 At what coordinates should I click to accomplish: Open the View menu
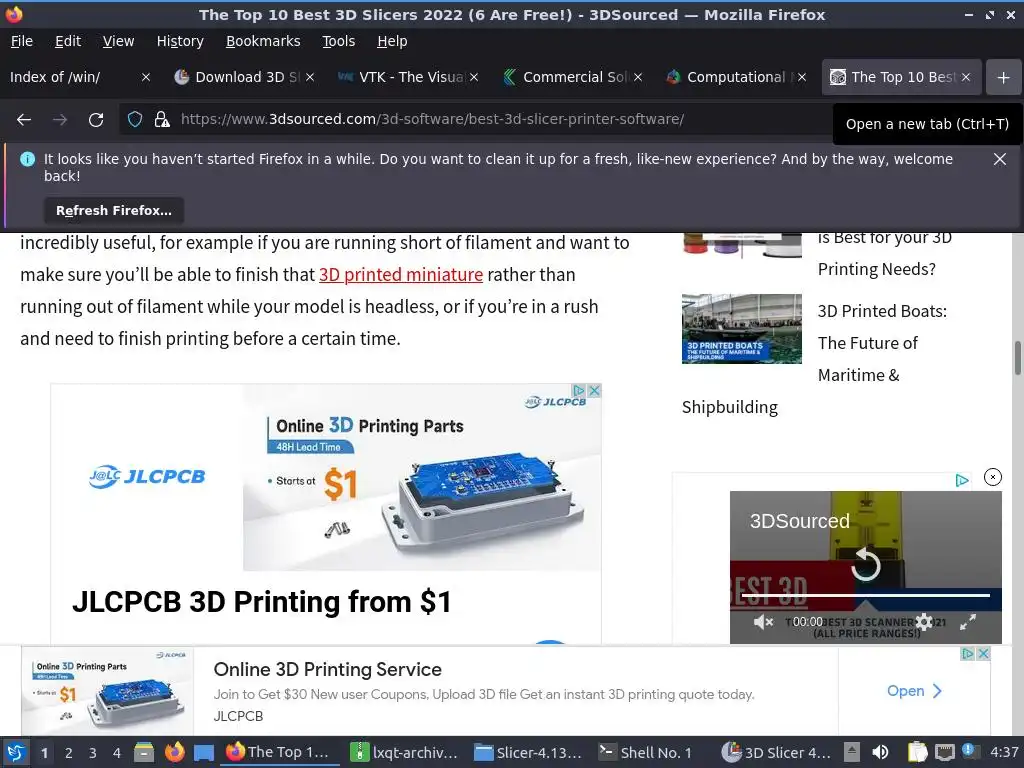tap(118, 41)
